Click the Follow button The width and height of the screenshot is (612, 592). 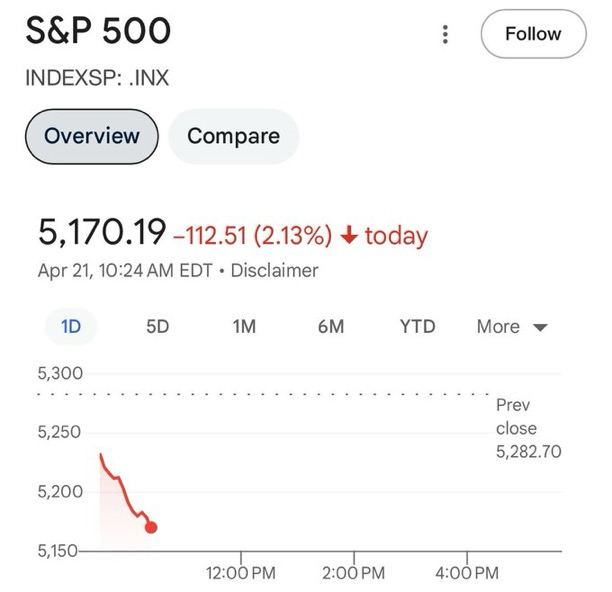[x=532, y=34]
